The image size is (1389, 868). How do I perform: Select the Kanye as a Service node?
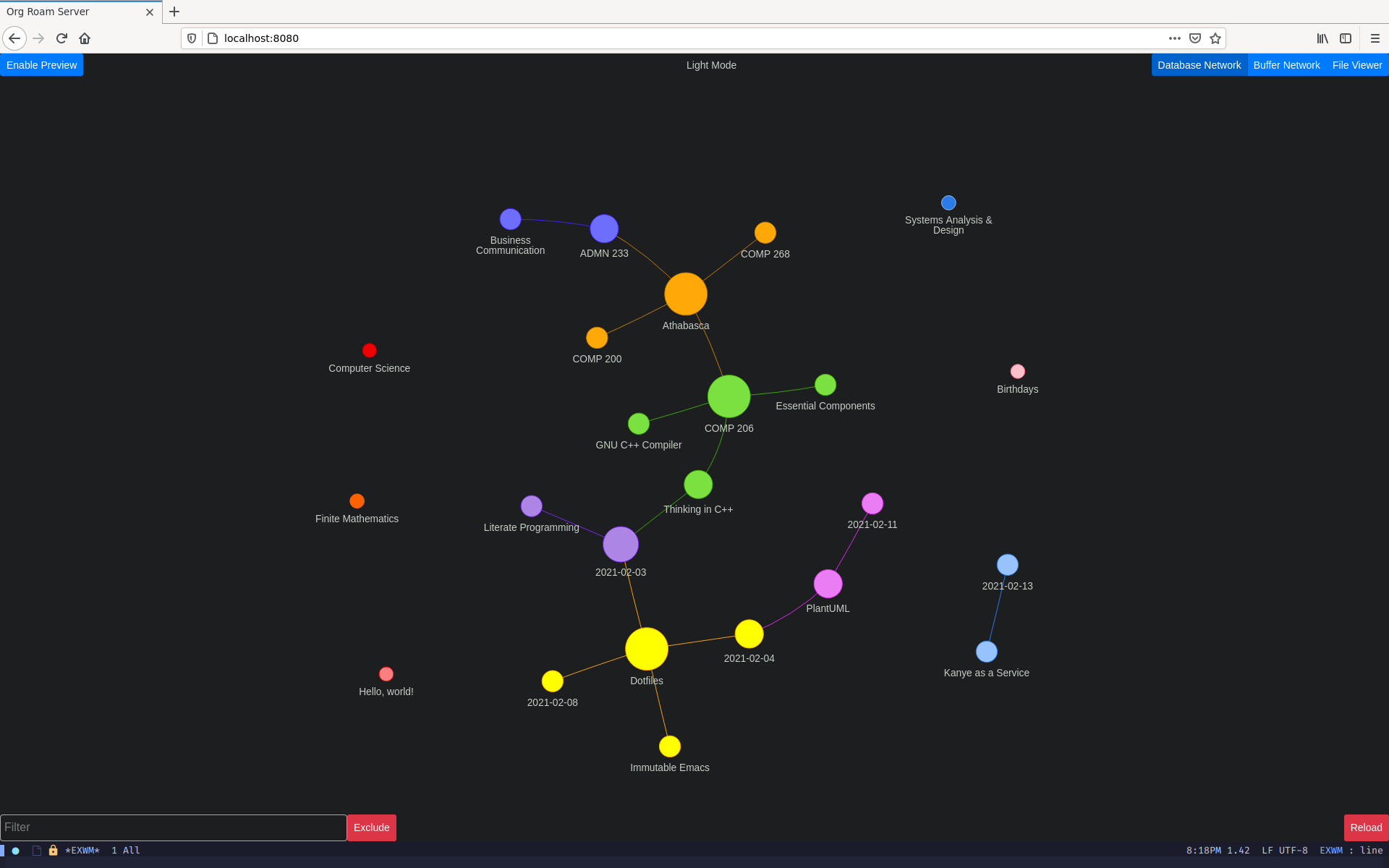[x=984, y=652]
